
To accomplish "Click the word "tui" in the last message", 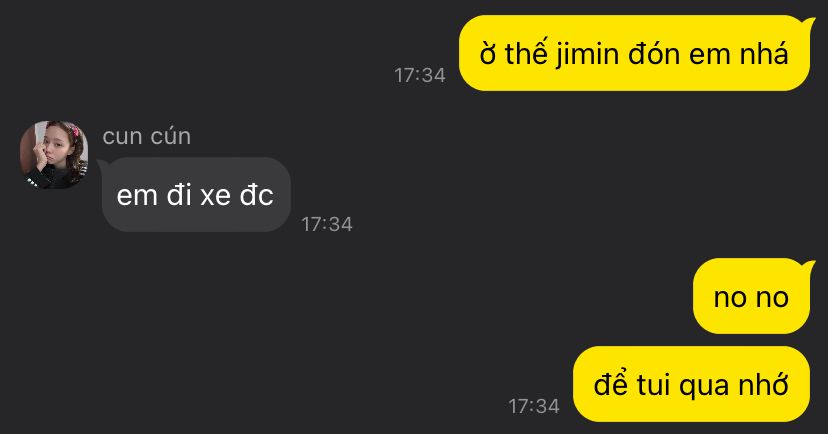I will coord(653,385).
